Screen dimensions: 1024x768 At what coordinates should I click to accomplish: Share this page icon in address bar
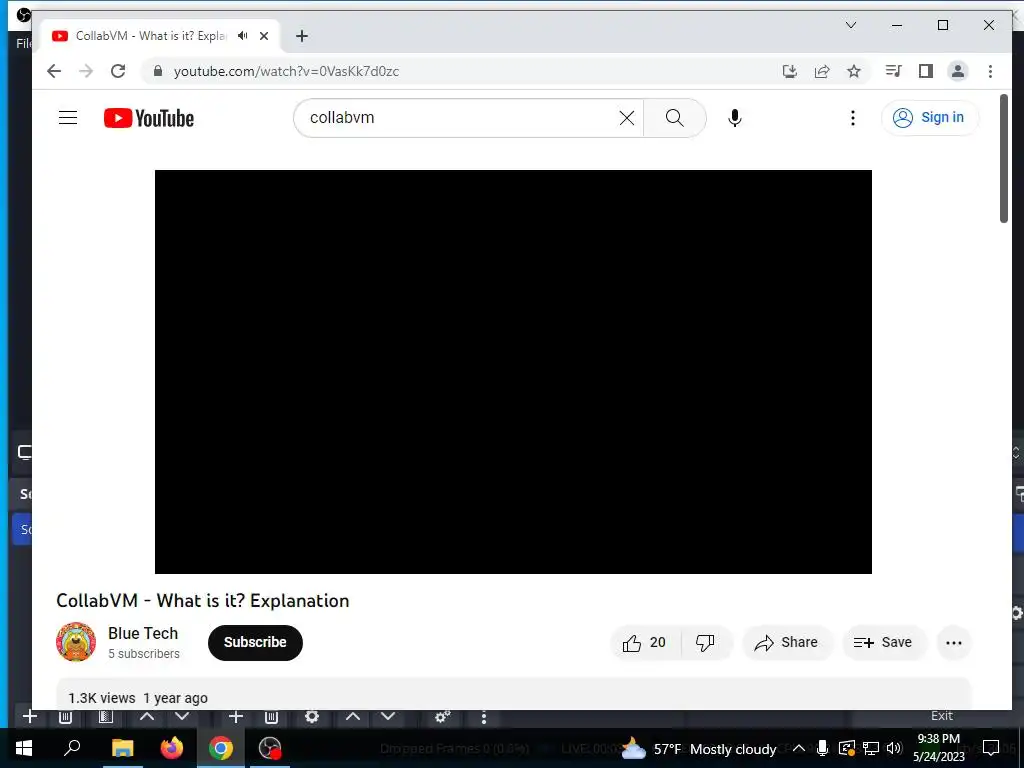click(822, 71)
